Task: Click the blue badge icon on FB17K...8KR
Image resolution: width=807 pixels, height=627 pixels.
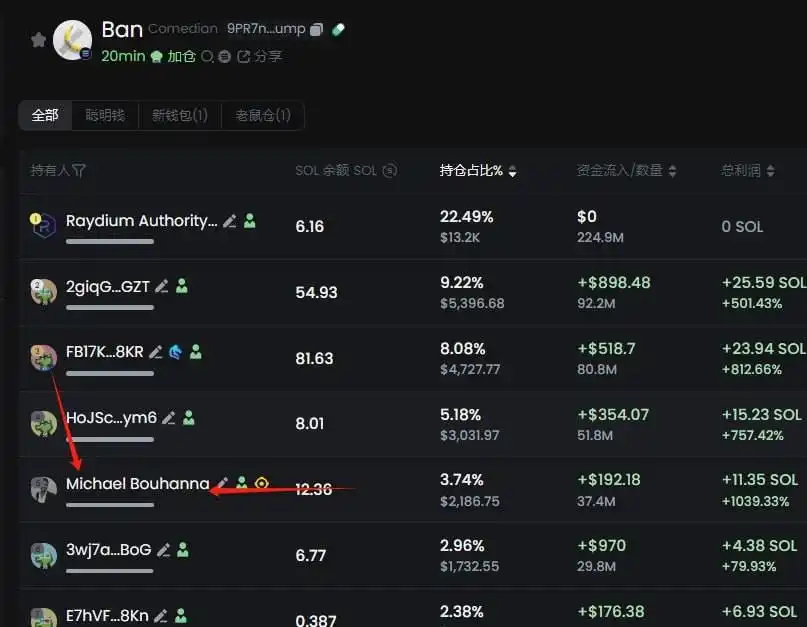Action: click(x=175, y=352)
